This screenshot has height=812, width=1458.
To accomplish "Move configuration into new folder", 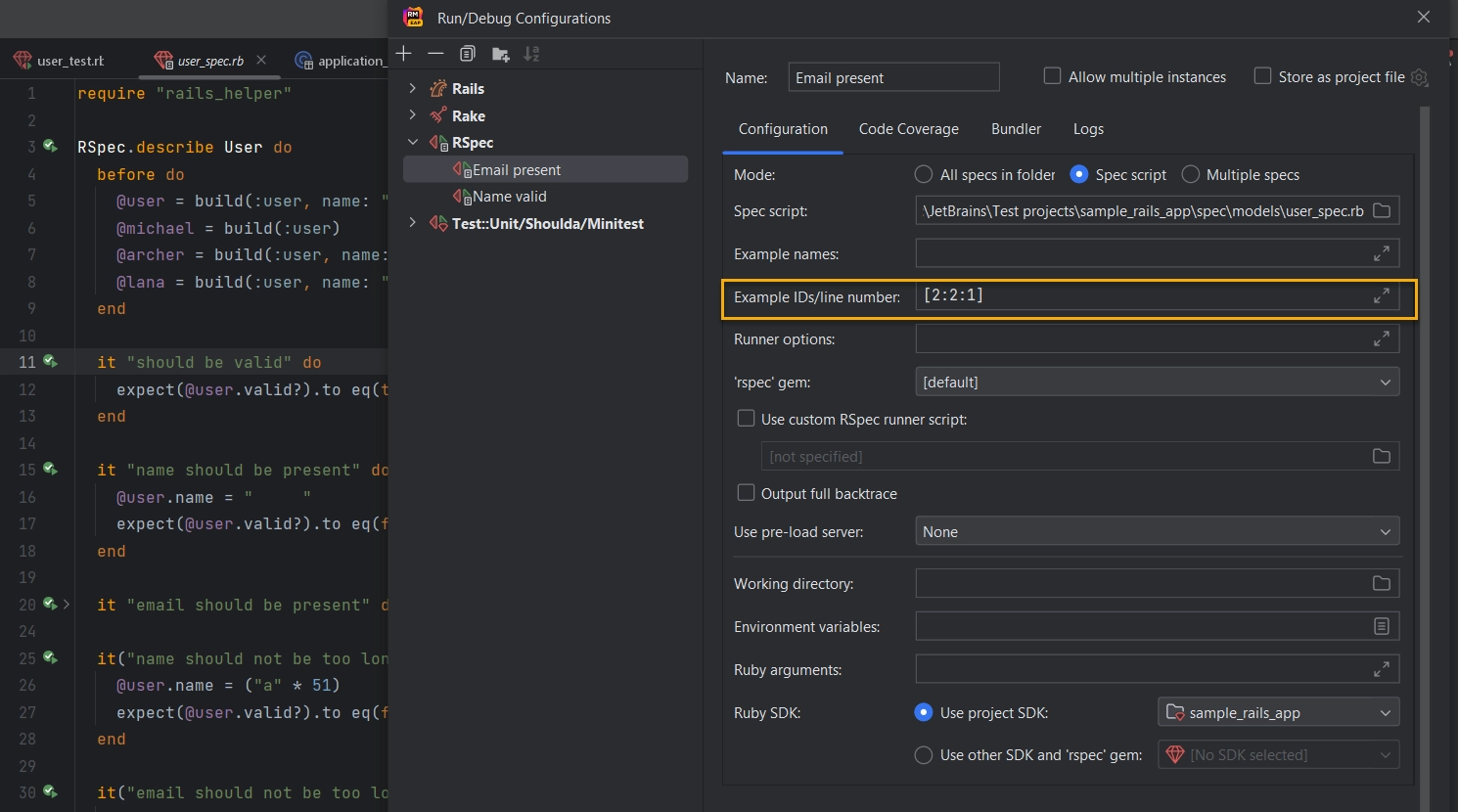I will (500, 54).
